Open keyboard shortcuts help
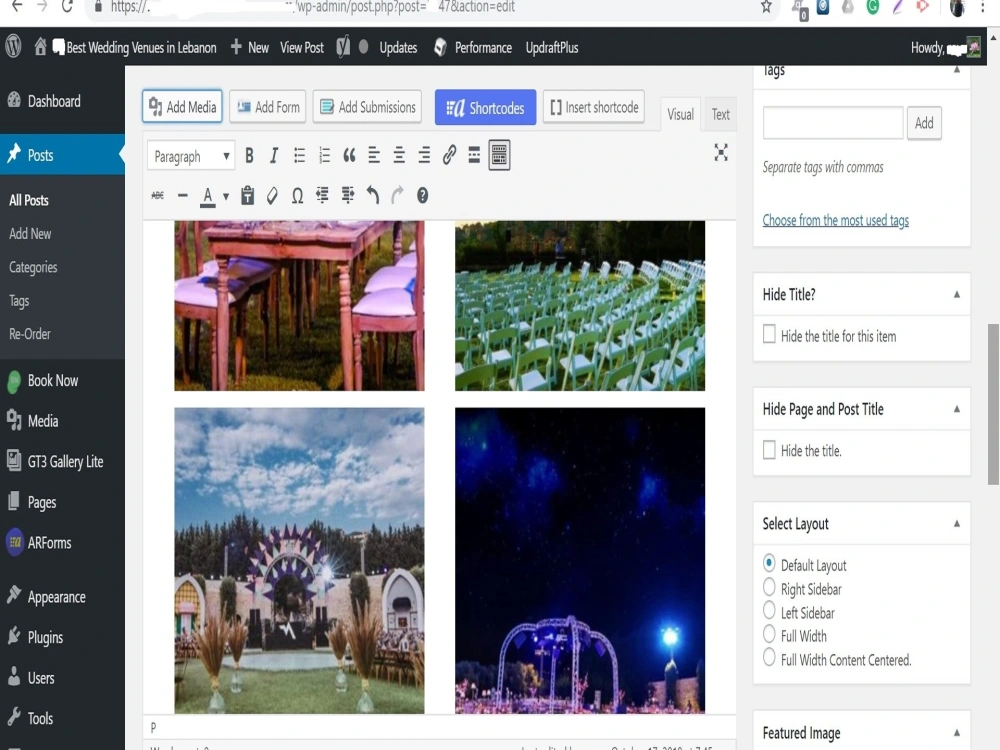This screenshot has width=1000, height=750. pos(422,195)
